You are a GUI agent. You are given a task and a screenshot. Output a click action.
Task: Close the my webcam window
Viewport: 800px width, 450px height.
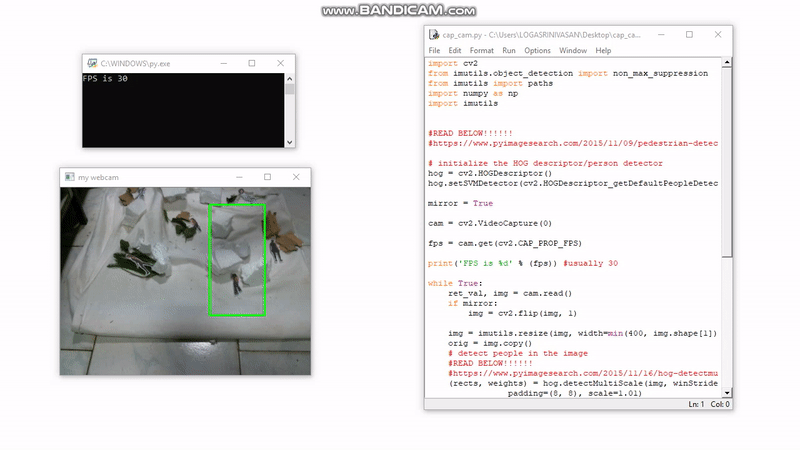point(297,177)
